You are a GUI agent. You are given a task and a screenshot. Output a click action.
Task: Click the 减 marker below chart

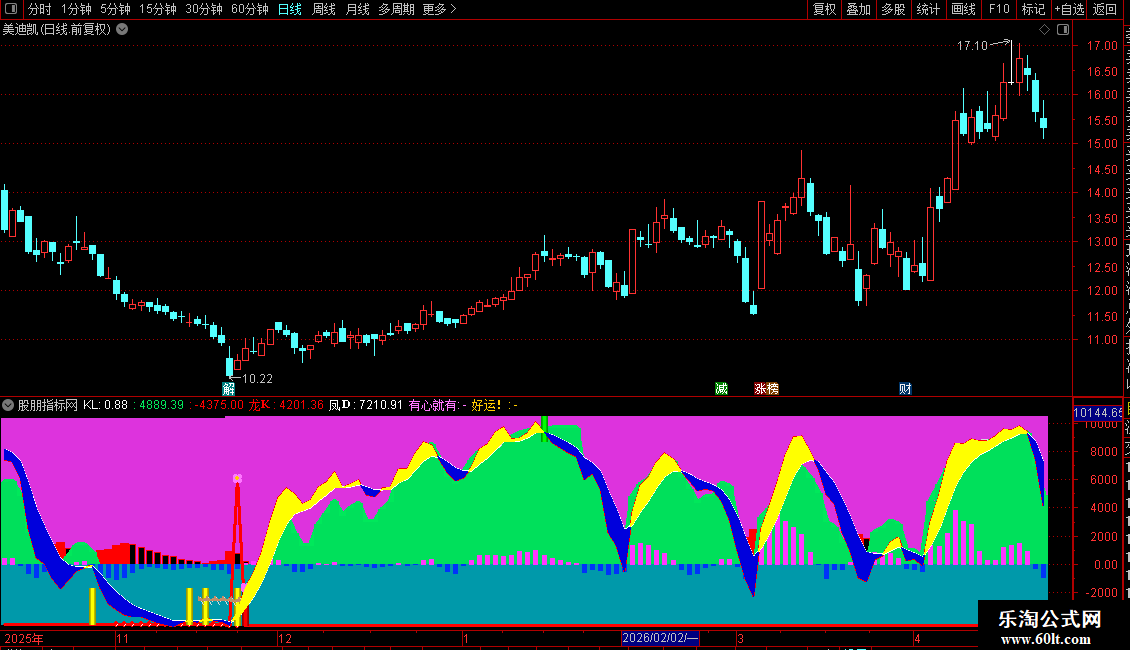[721, 389]
